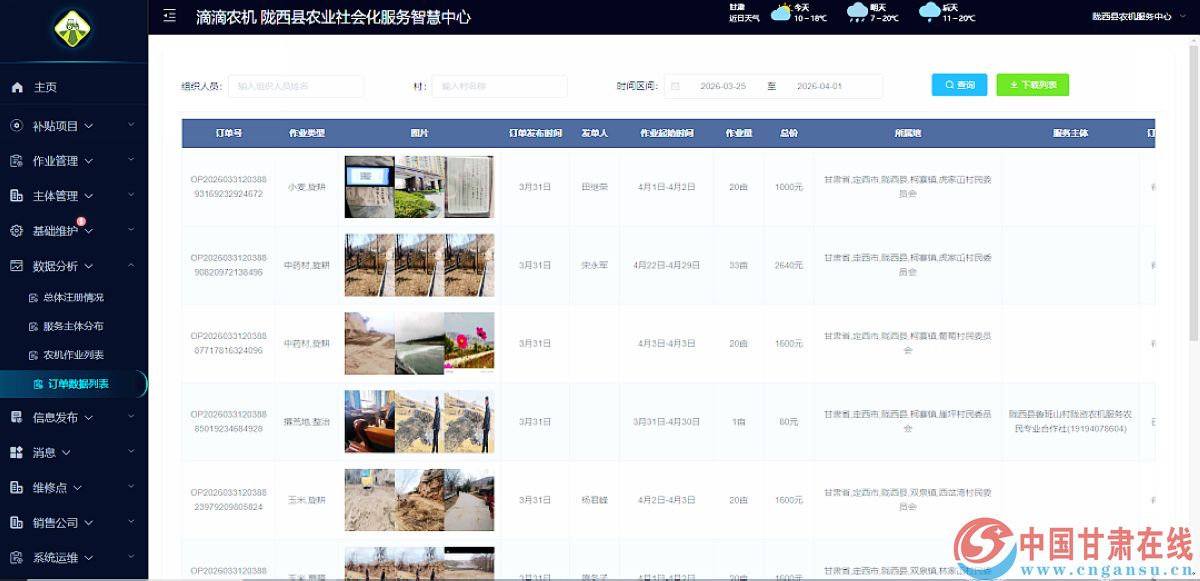Click the 主页 home icon
Image resolution: width=1200 pixels, height=581 pixels.
pyautogui.click(x=17, y=88)
